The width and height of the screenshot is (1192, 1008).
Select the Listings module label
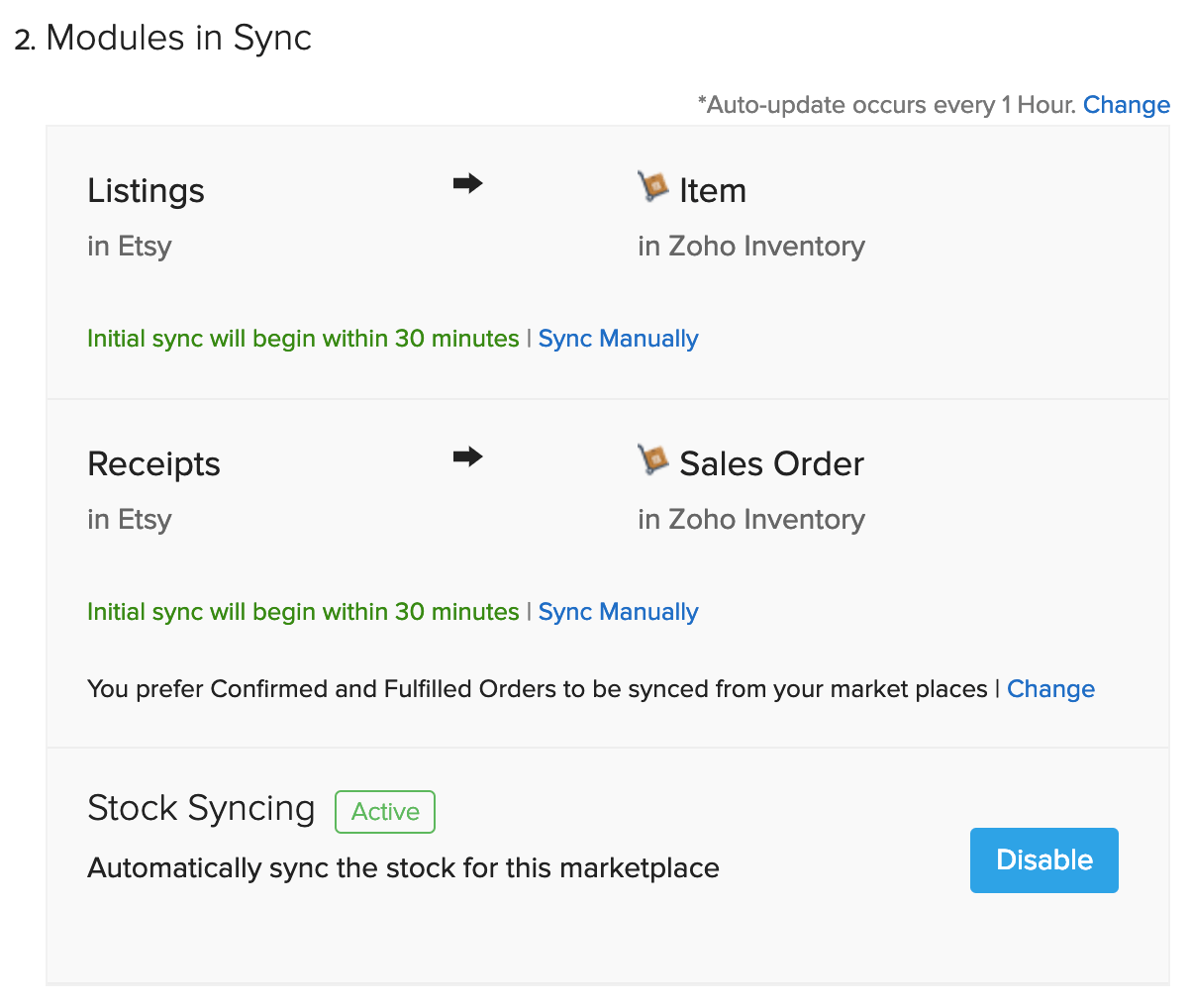pyautogui.click(x=146, y=190)
